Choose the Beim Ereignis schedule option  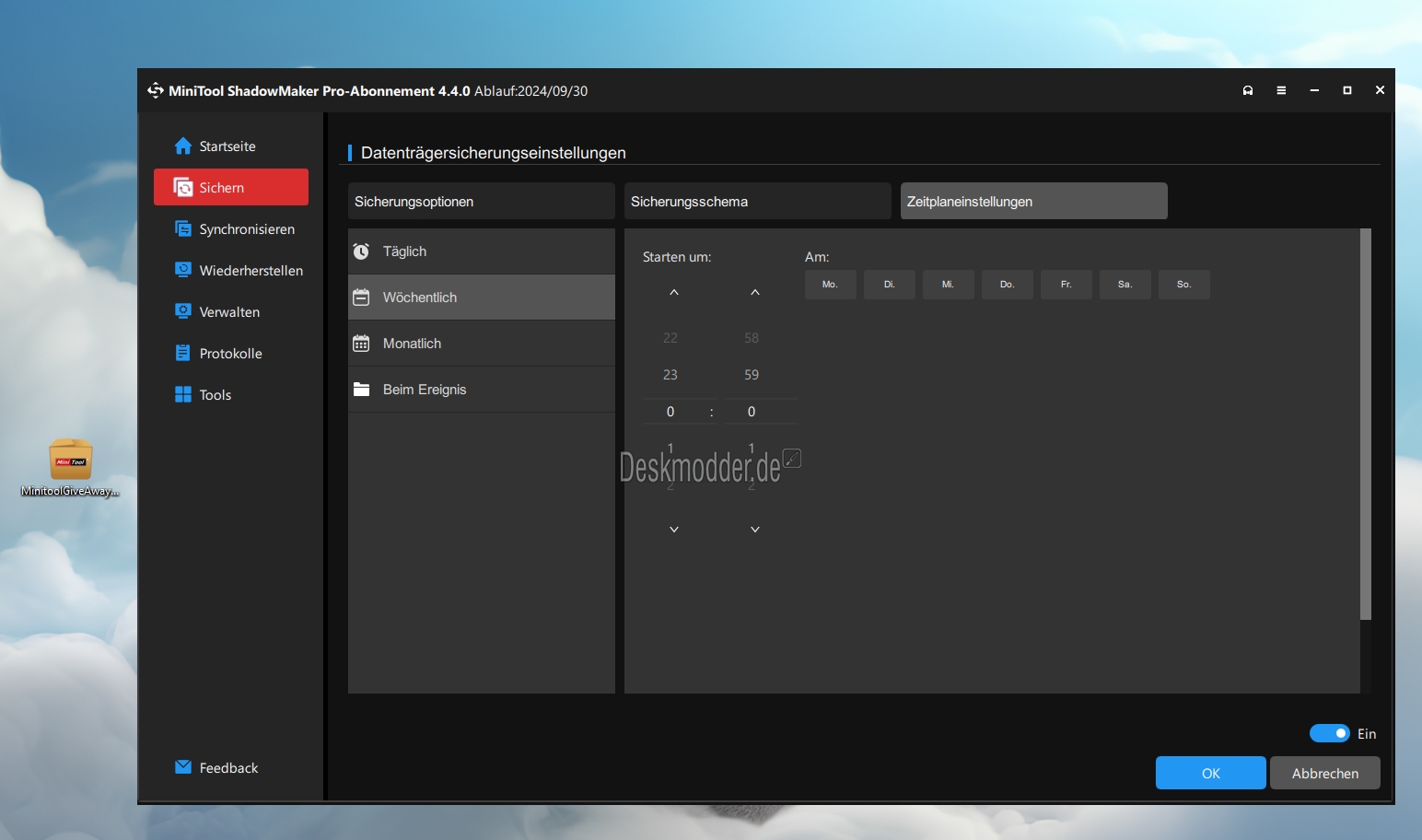(x=482, y=390)
